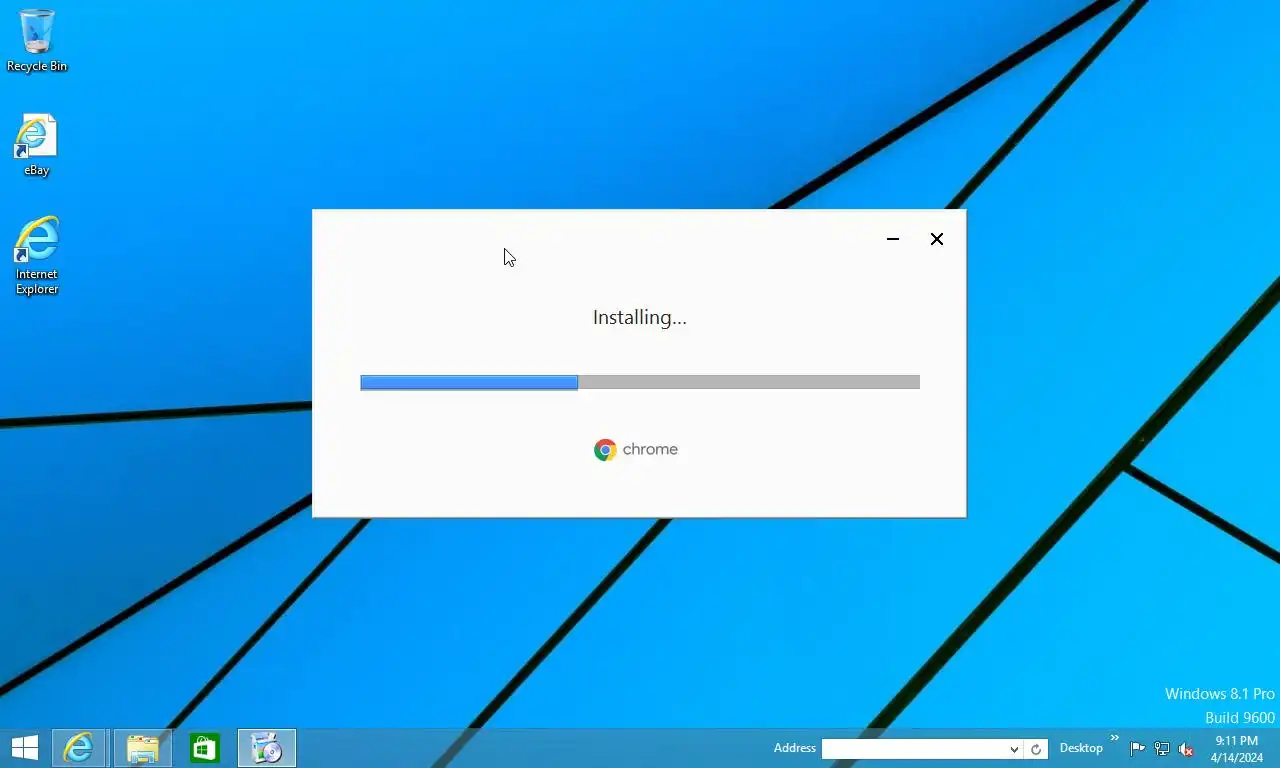
Task: Launch Internet Explorer from the taskbar
Action: [x=79, y=748]
